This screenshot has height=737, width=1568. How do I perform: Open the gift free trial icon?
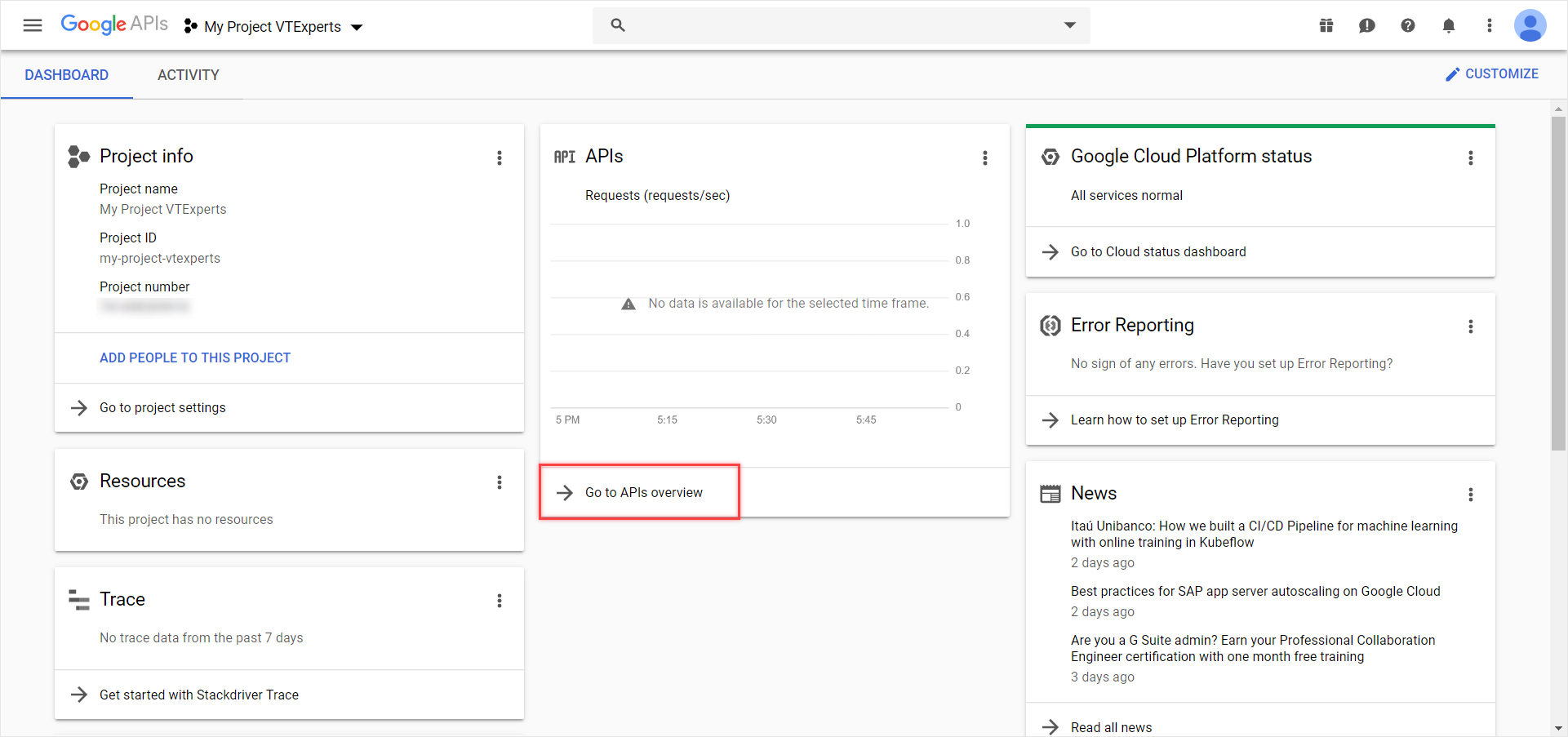1326,25
